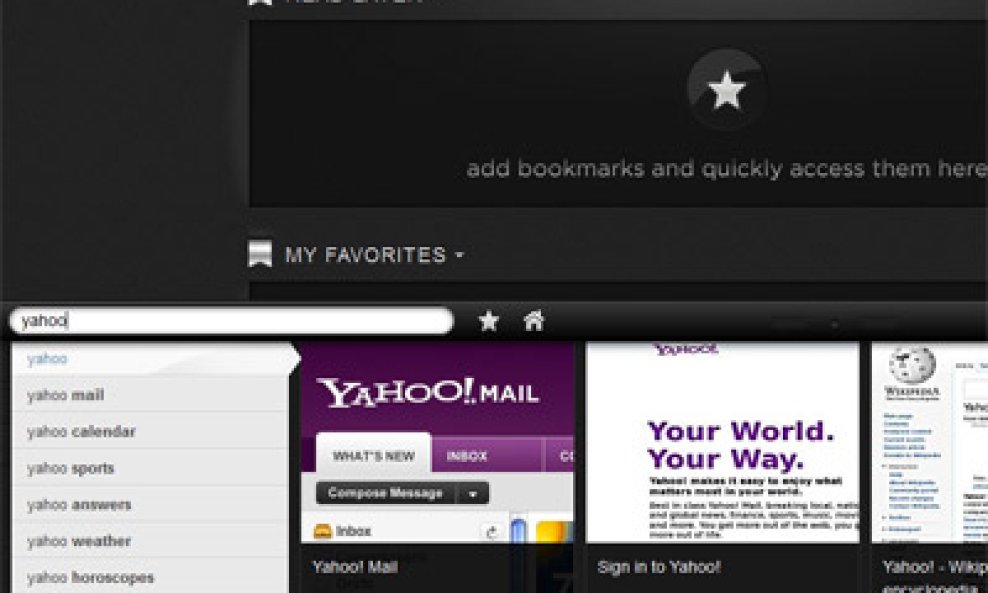Click the "Yahoo! Mail" result title
The width and height of the screenshot is (988, 593).
pyautogui.click(x=355, y=567)
